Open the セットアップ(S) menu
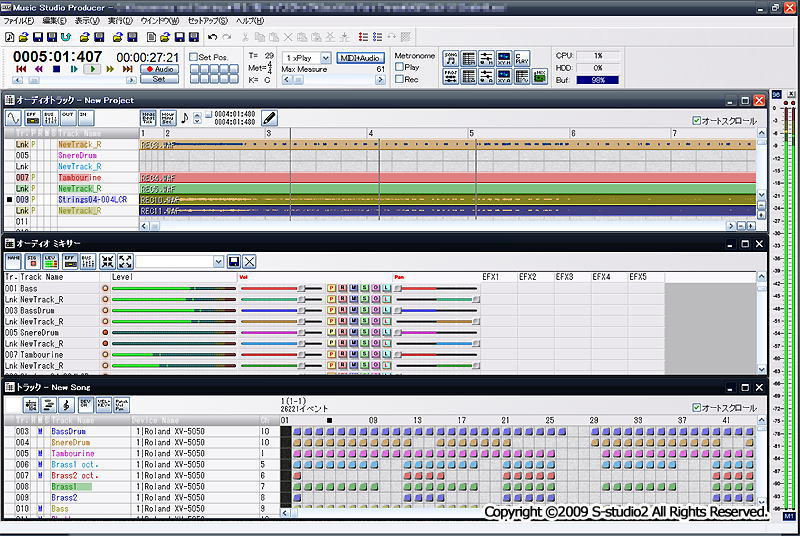 207,20
